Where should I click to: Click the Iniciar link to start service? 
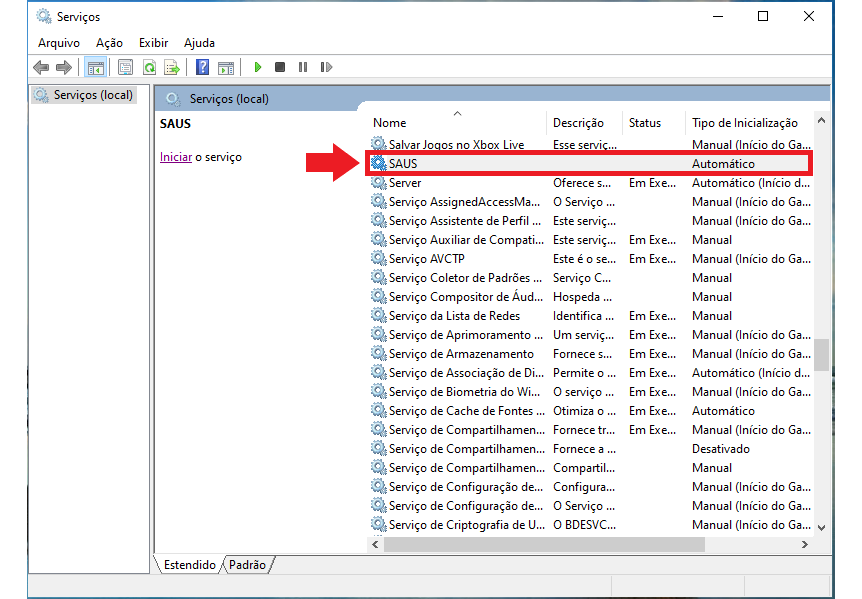[175, 157]
